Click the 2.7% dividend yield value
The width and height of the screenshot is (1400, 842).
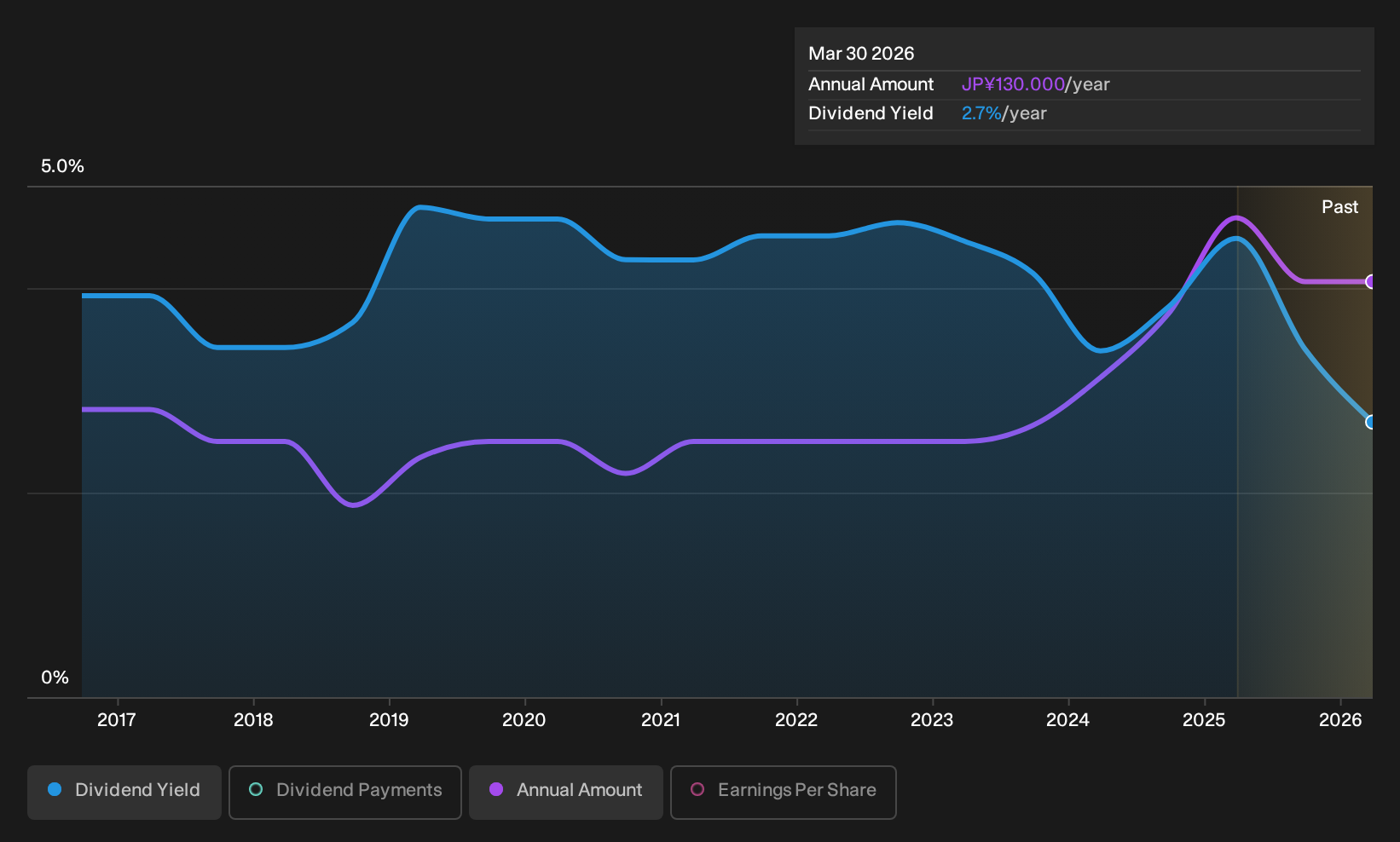click(x=981, y=113)
